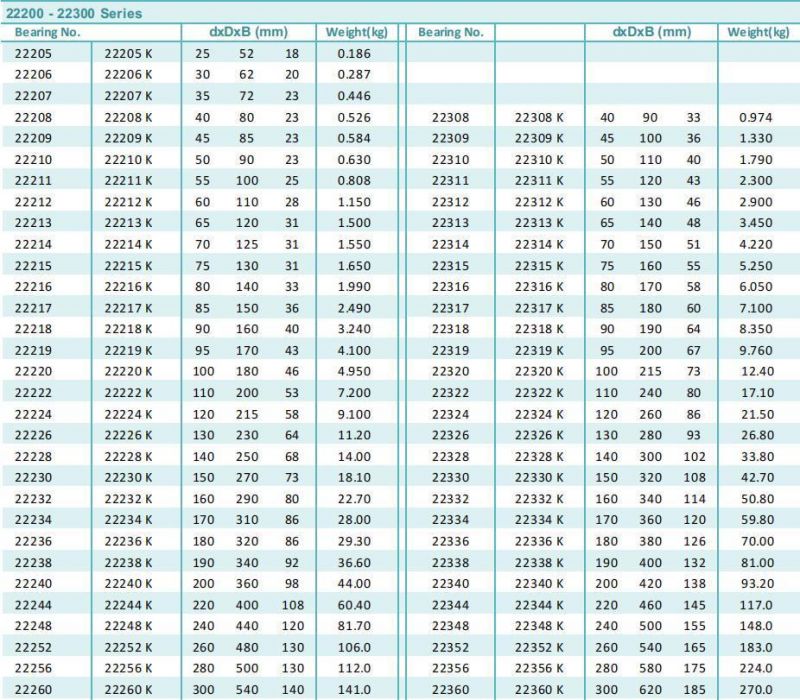Click bearing number 22330 K
This screenshot has width=800, height=700.
pos(539,478)
